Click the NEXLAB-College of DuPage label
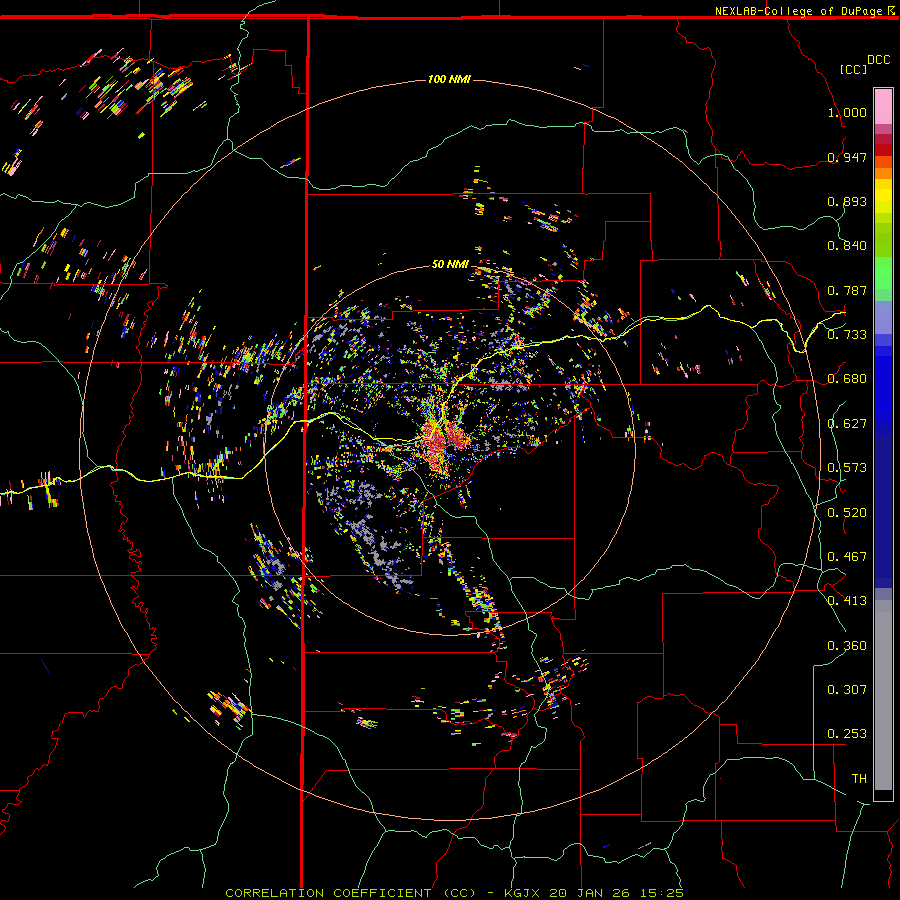 point(798,11)
